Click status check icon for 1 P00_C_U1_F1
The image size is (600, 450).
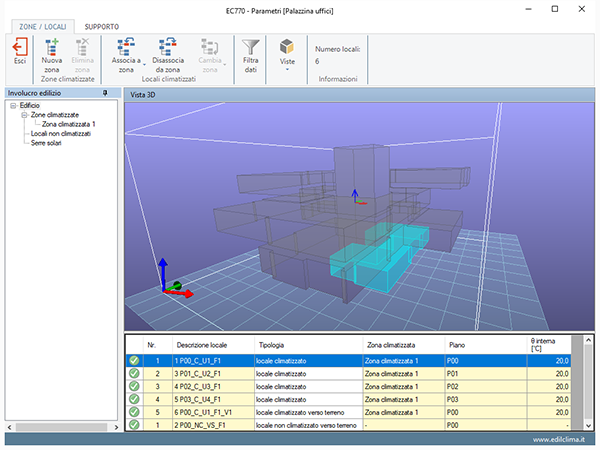(x=134, y=360)
